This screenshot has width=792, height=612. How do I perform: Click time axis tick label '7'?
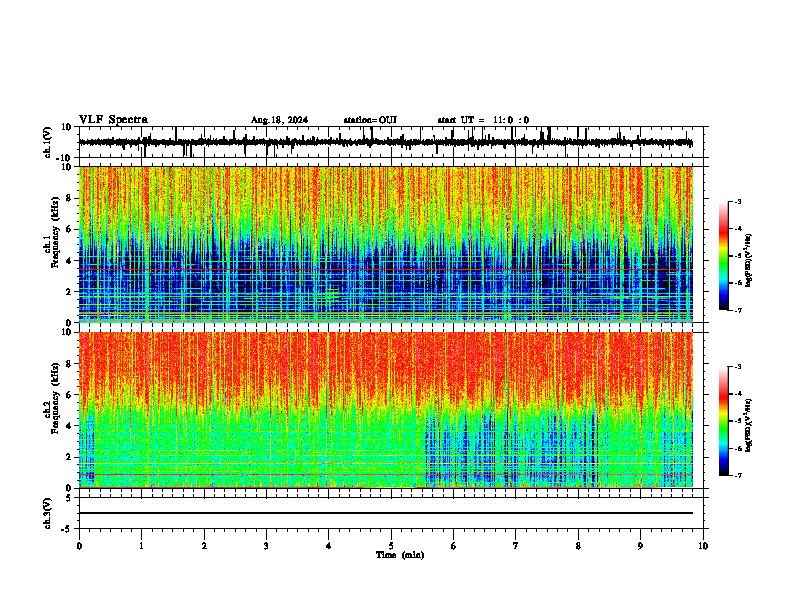pyautogui.click(x=516, y=546)
